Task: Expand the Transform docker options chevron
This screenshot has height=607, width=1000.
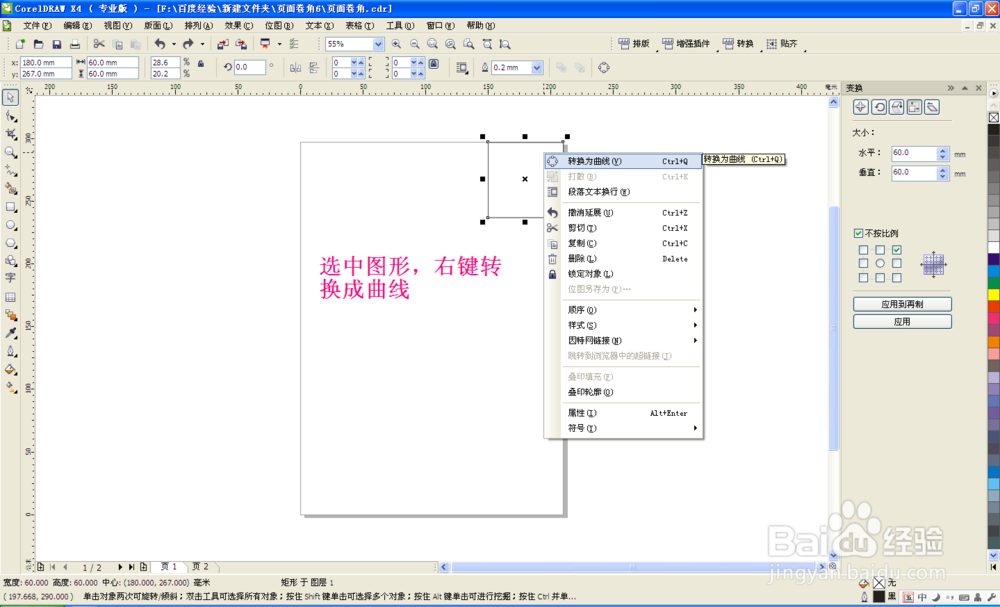Action: pyautogui.click(x=951, y=90)
